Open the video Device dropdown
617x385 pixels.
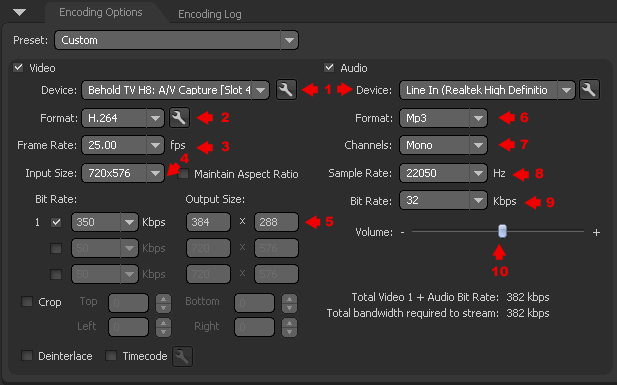coord(175,90)
